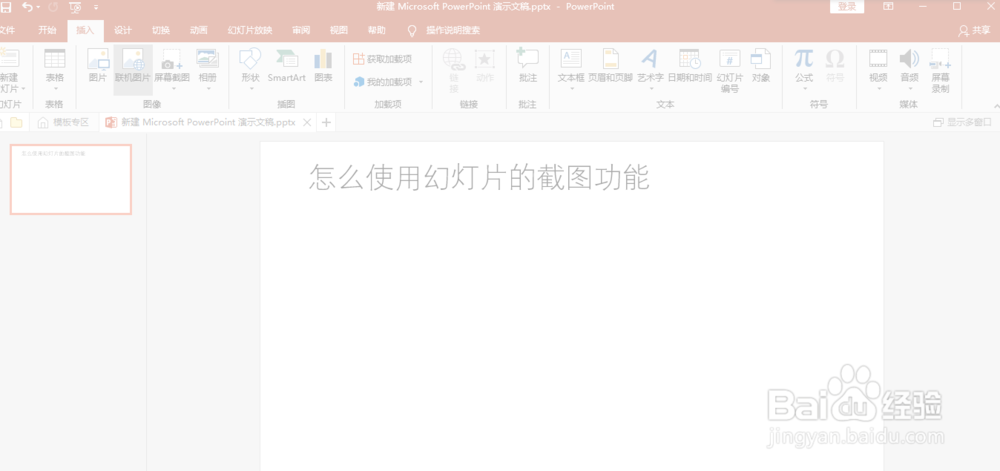Close the document tab 演示文稿.pptx

coord(307,122)
